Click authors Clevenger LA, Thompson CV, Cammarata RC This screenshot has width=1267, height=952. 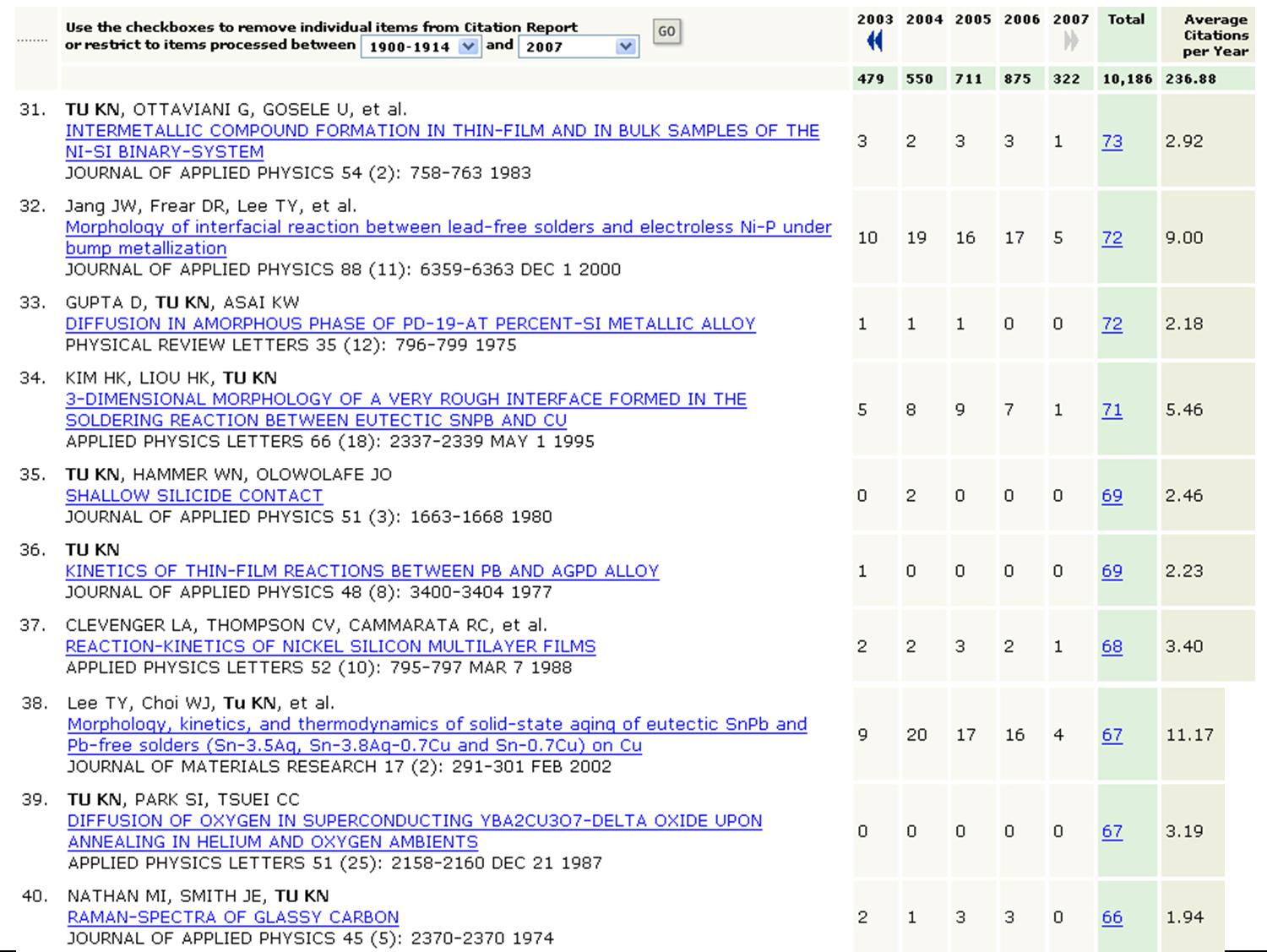[307, 625]
